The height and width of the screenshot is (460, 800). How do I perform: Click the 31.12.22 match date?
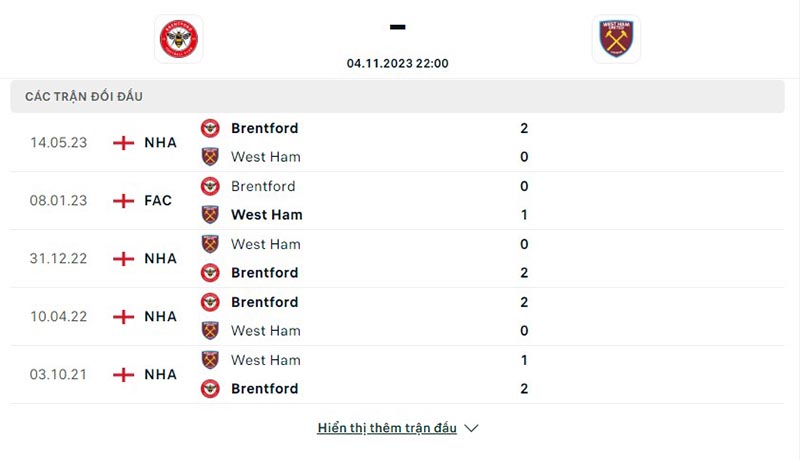coord(58,259)
